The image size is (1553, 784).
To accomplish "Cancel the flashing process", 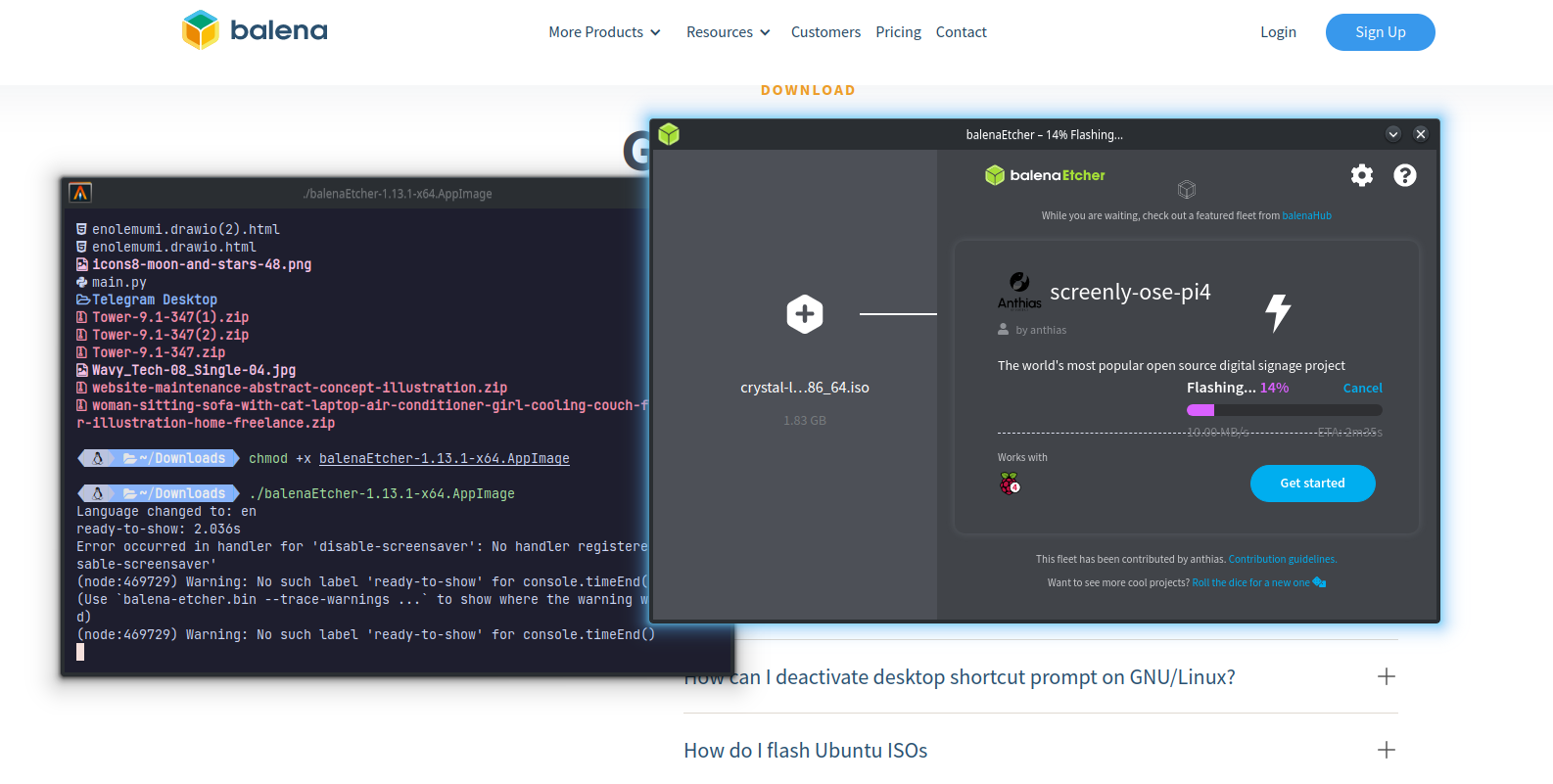I will (x=1362, y=389).
